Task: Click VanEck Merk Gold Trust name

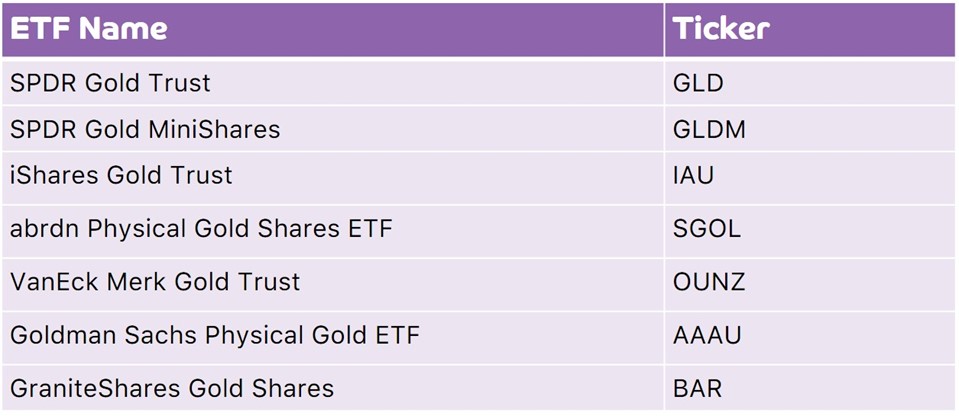Action: click(155, 282)
